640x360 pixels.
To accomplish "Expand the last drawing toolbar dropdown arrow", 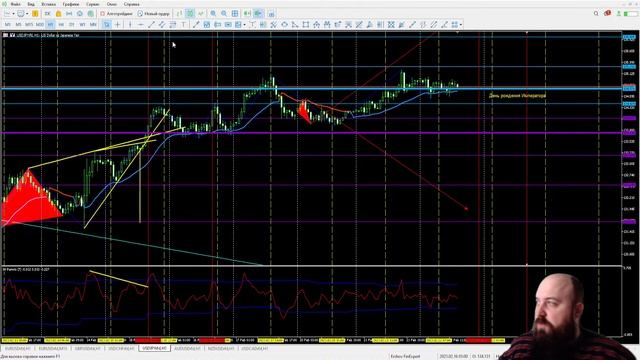I will [461, 25].
